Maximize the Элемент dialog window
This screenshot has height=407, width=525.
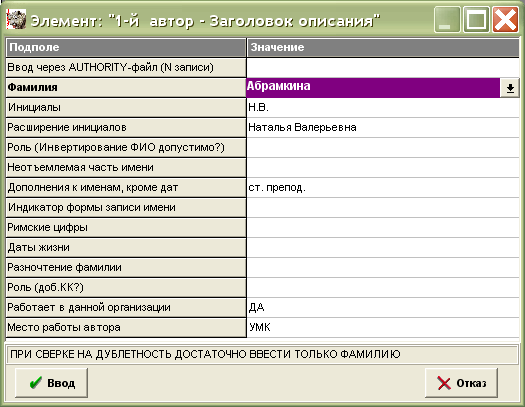pos(476,19)
